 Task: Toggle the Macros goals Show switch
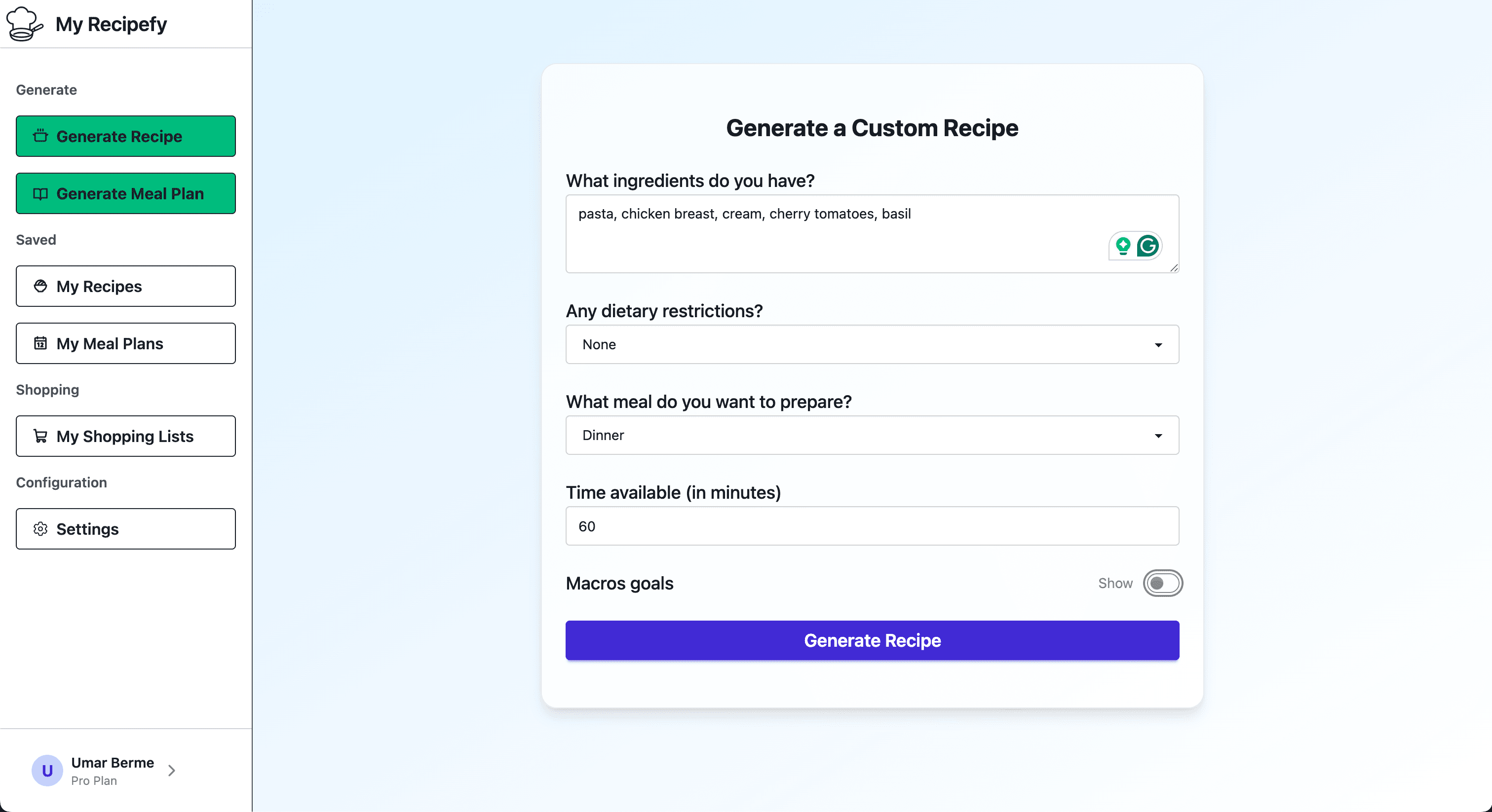[x=1162, y=583]
